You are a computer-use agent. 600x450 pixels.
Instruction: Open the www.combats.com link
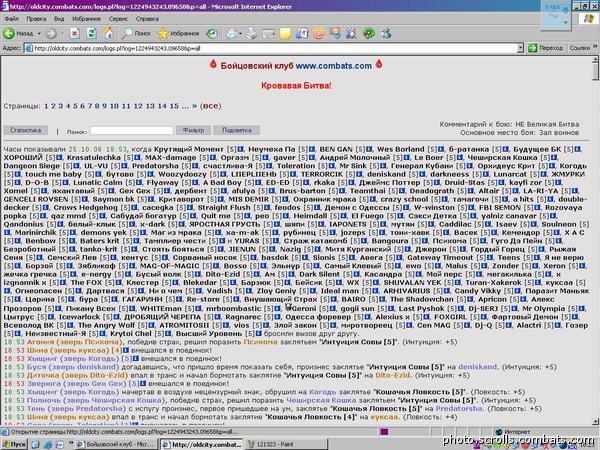click(334, 66)
